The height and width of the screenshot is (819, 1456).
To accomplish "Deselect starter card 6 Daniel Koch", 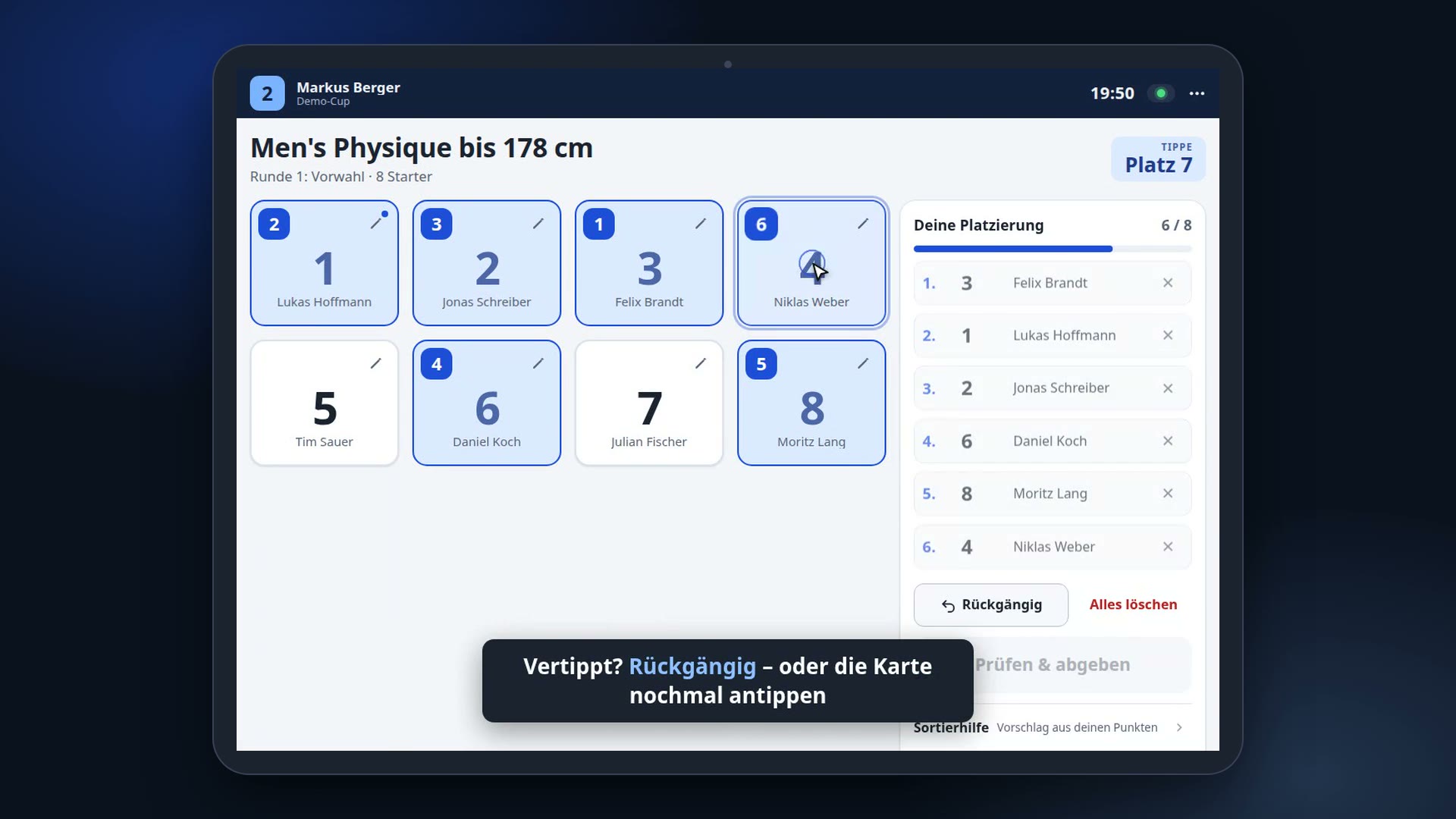I will point(487,403).
